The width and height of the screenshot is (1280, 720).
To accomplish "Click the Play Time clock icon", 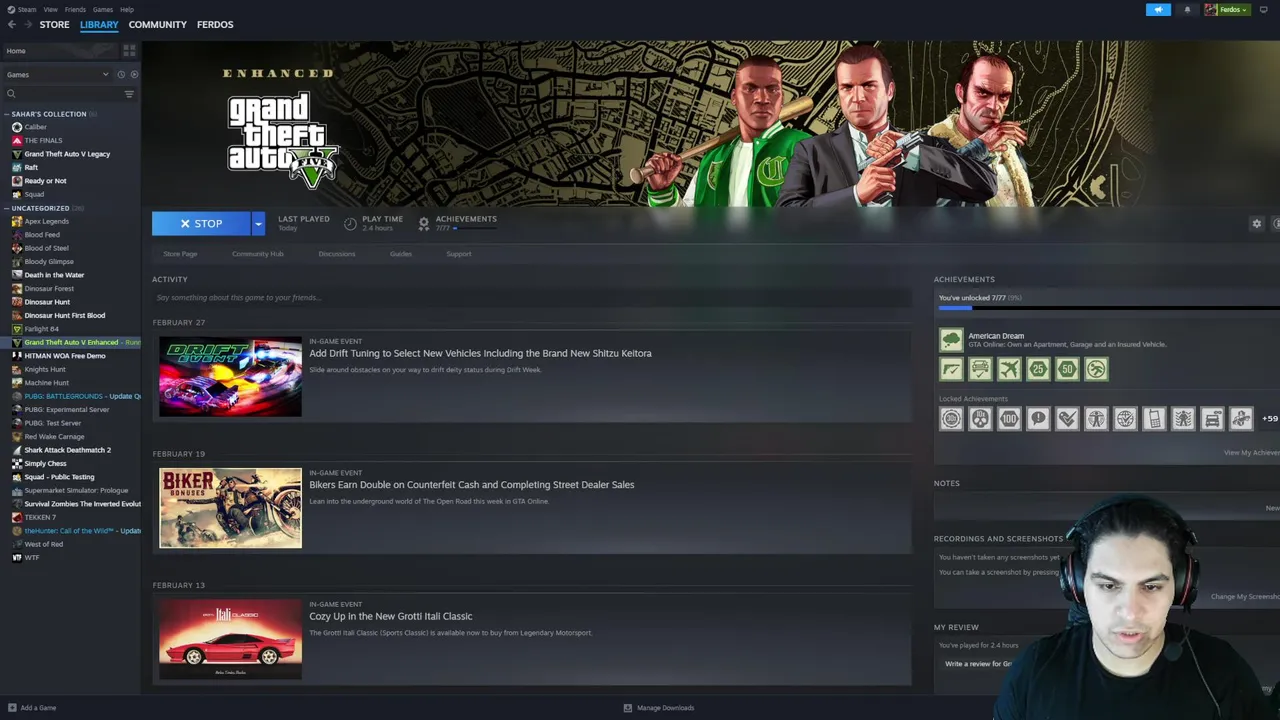I will pyautogui.click(x=350, y=224).
